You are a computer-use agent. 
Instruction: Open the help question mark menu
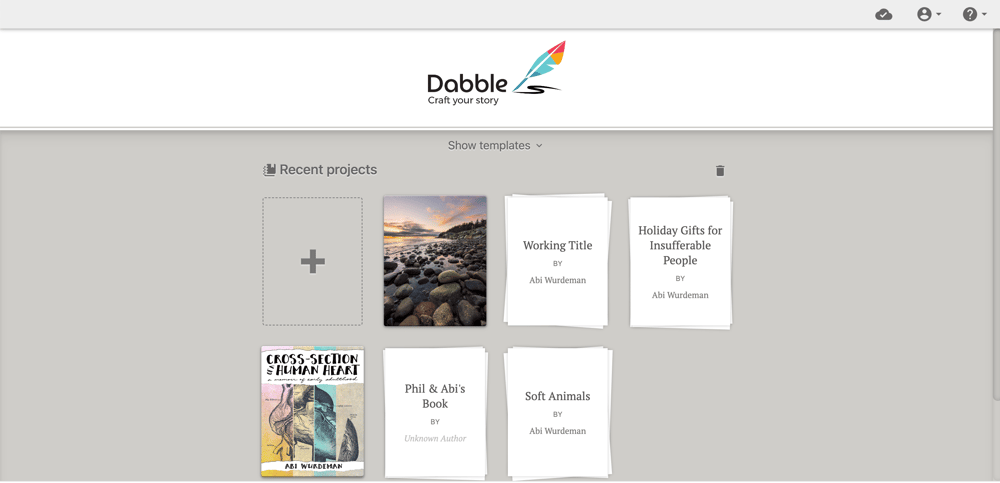(x=974, y=15)
